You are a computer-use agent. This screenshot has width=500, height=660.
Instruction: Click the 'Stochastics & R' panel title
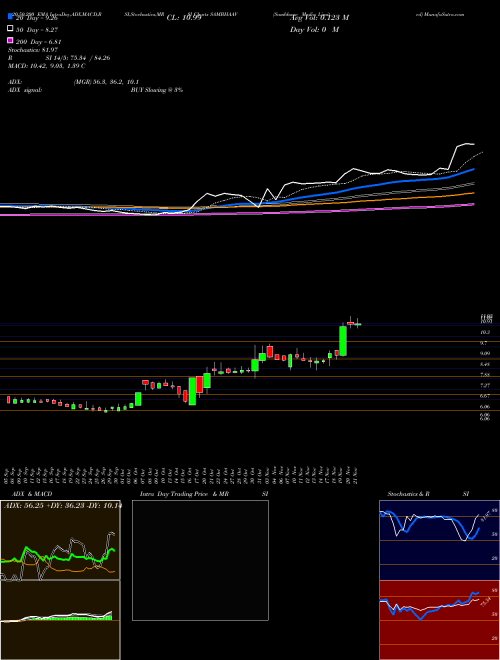[x=408, y=494]
